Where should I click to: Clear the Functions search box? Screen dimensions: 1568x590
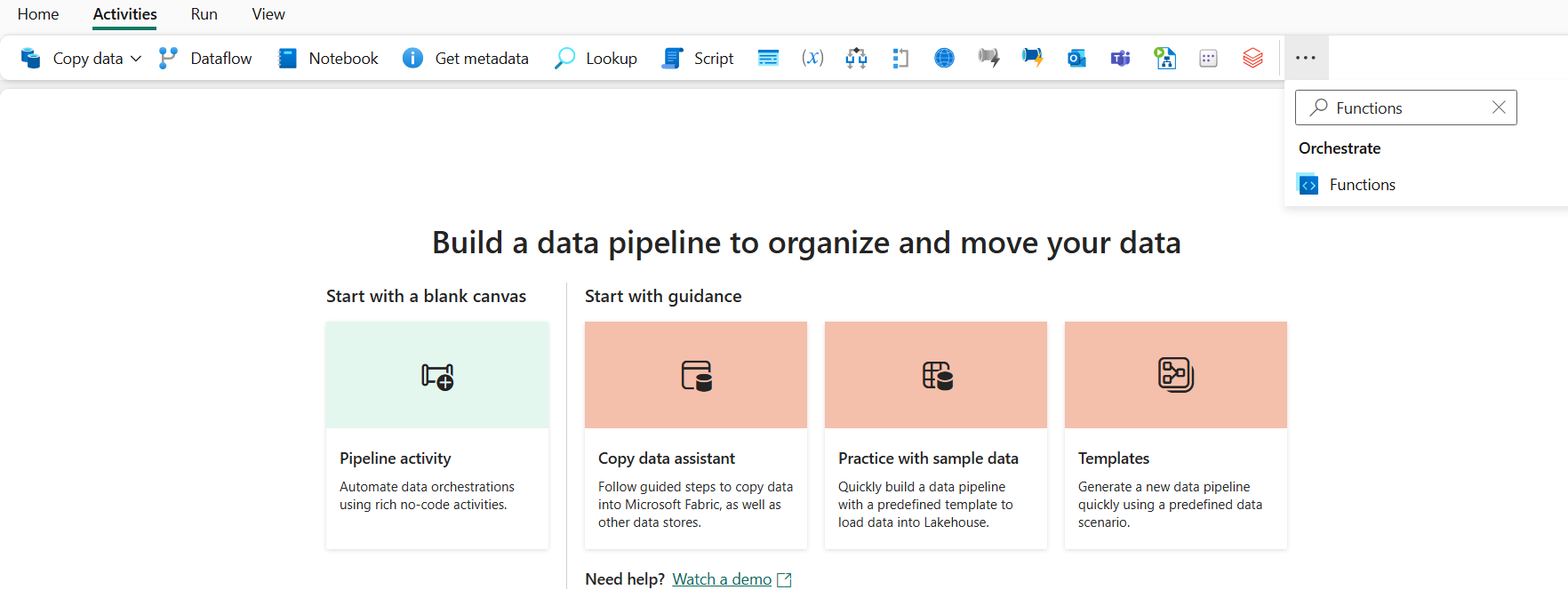click(x=1499, y=108)
